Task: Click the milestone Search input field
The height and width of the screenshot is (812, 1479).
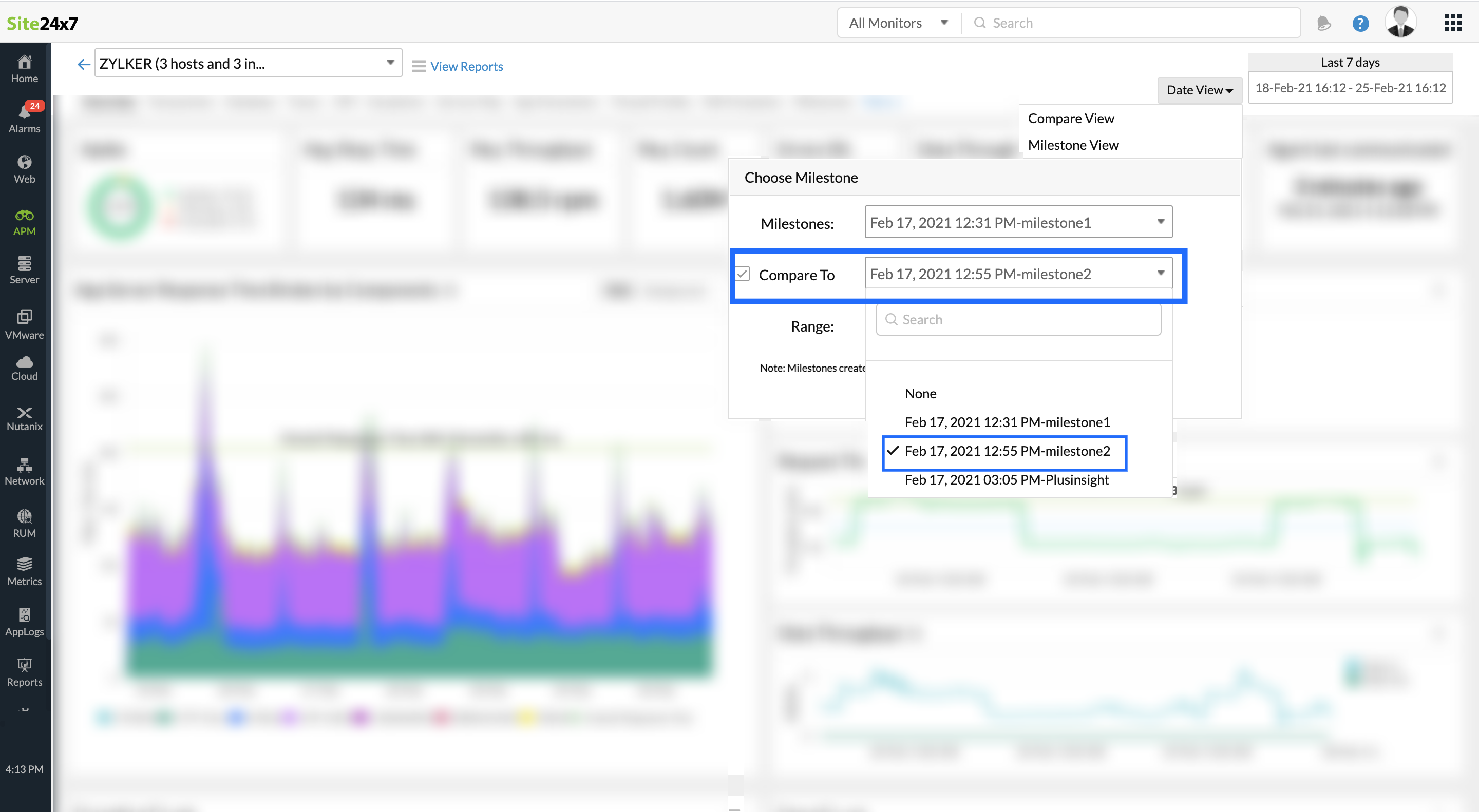Action: click(1018, 320)
